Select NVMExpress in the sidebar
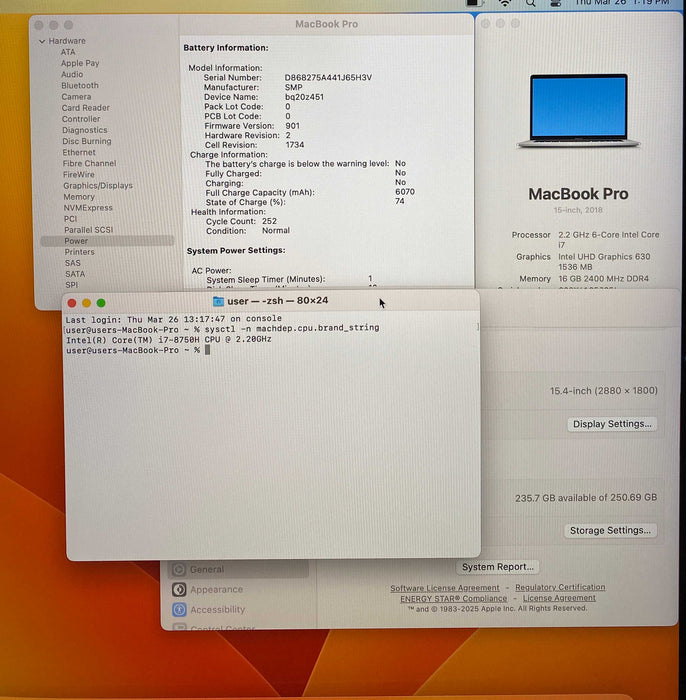Viewport: 686px width, 700px height. 88,208
